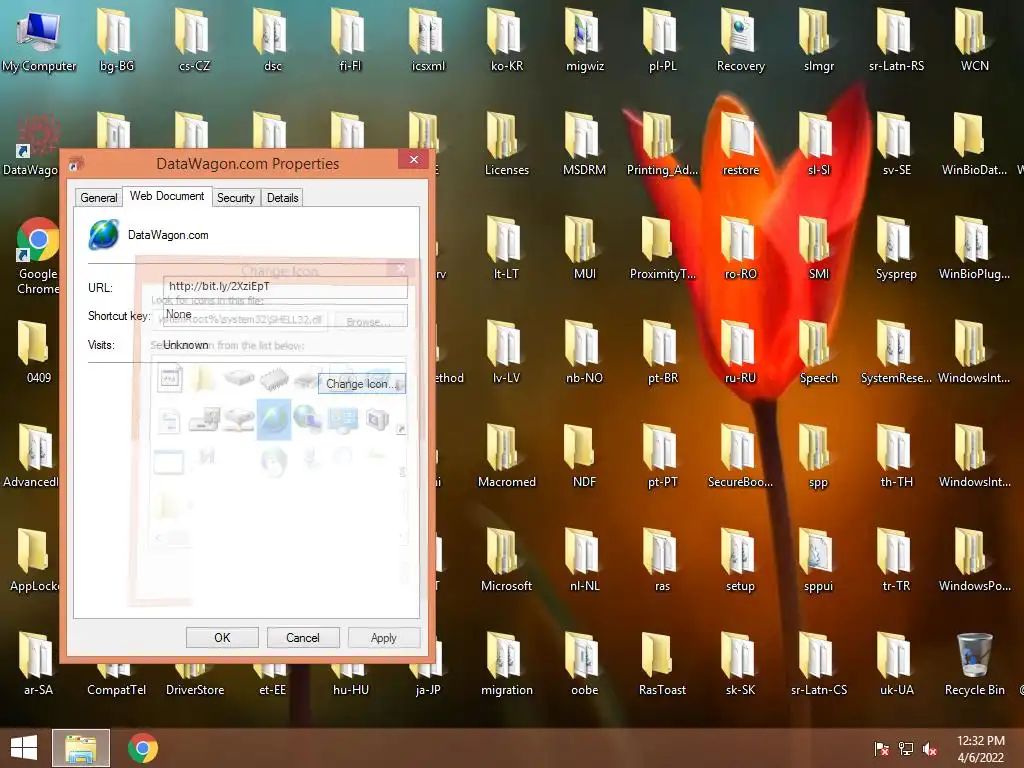
Task: Click the taskbar clock showing 12:32 PM
Action: [x=981, y=748]
